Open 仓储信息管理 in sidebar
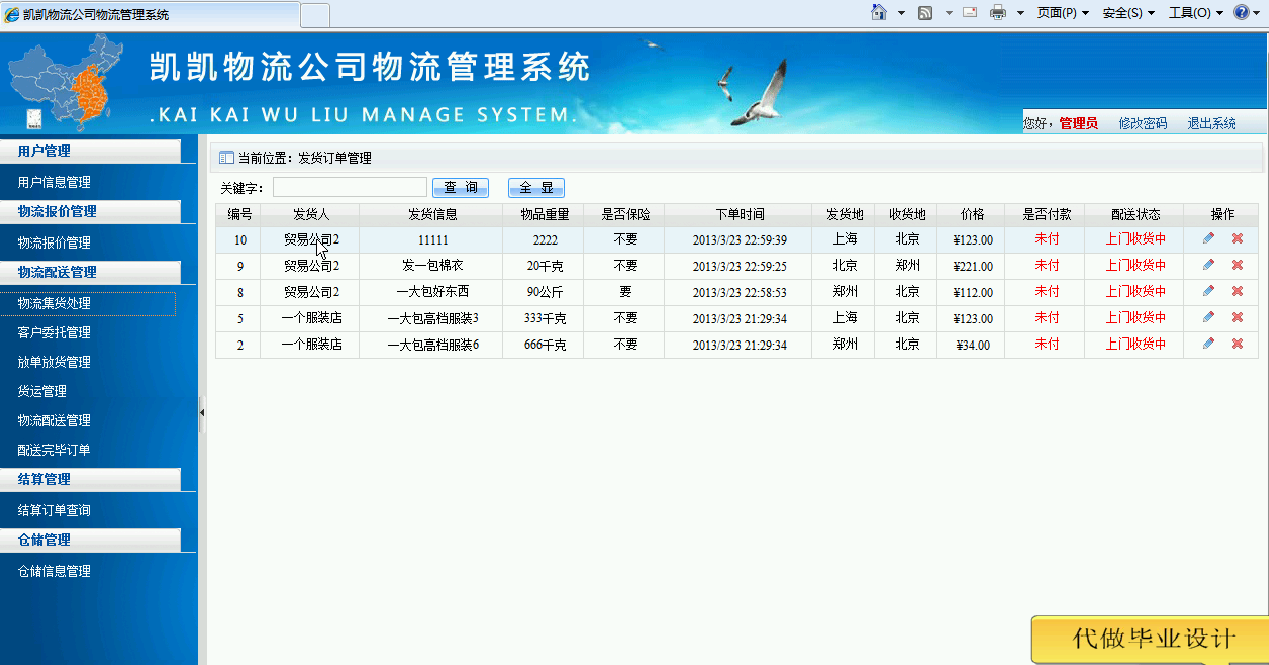The width and height of the screenshot is (1269, 665). tap(54, 571)
